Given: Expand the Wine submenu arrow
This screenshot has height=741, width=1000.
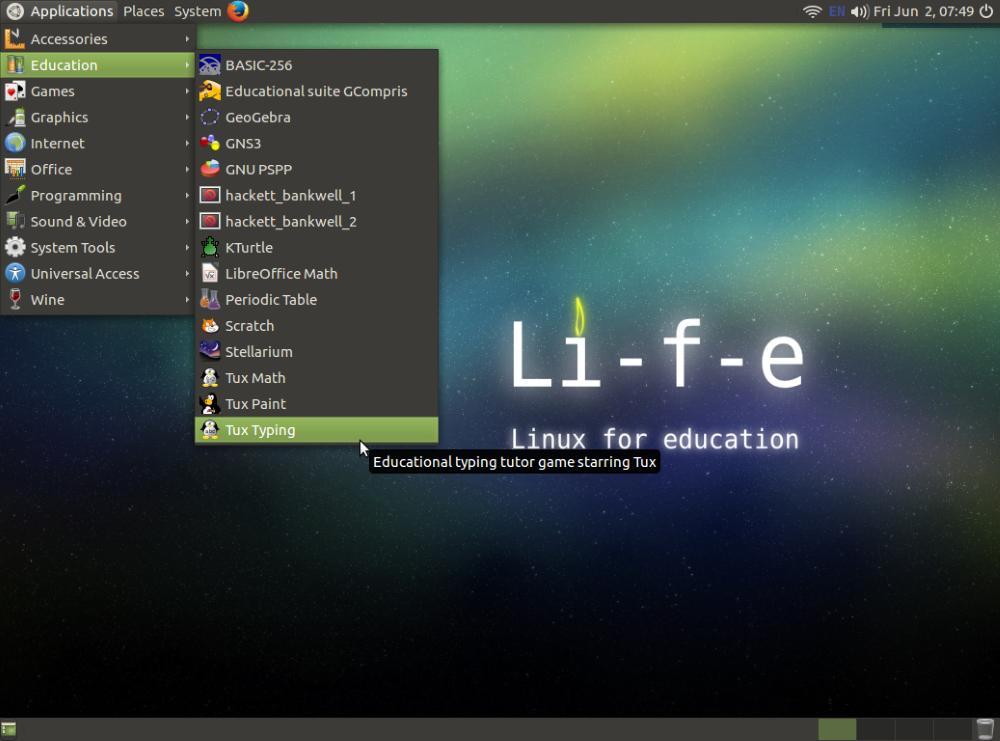Looking at the screenshot, I should [188, 300].
